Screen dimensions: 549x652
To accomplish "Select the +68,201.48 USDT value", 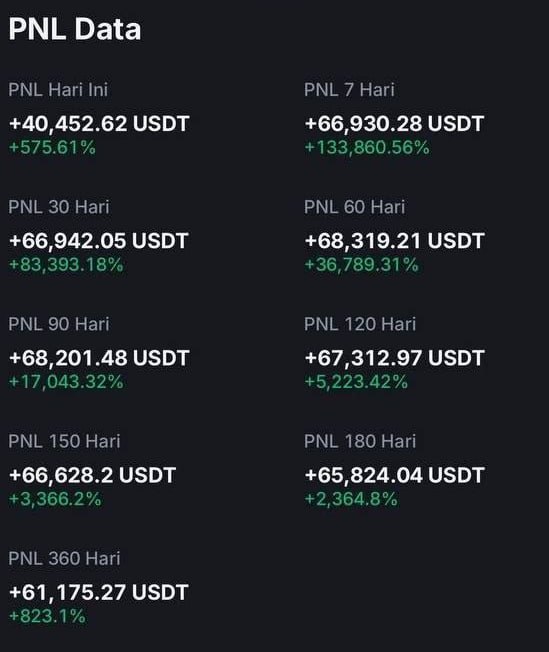I will tap(99, 358).
